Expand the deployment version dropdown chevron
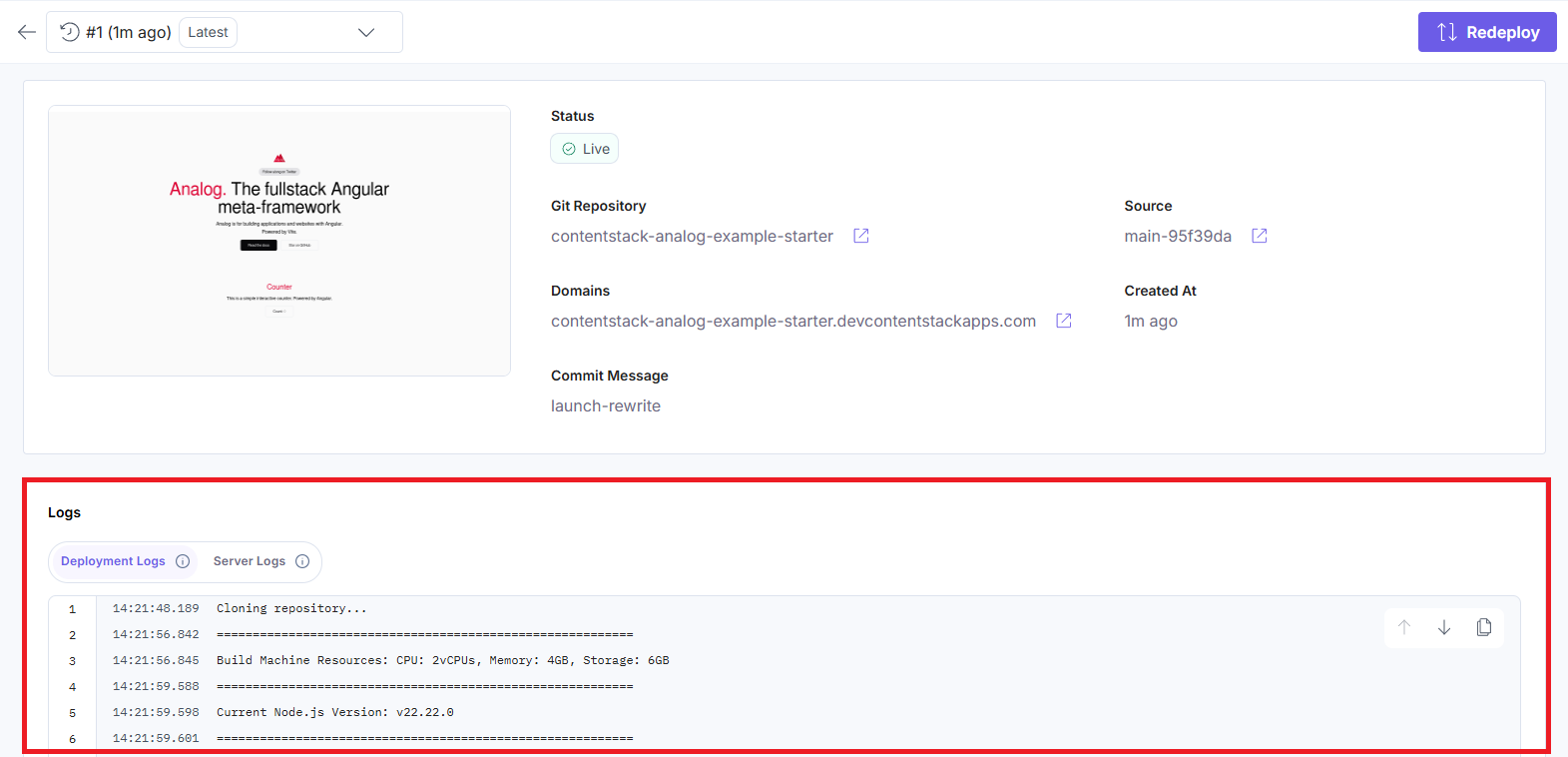1568x757 pixels. (366, 32)
